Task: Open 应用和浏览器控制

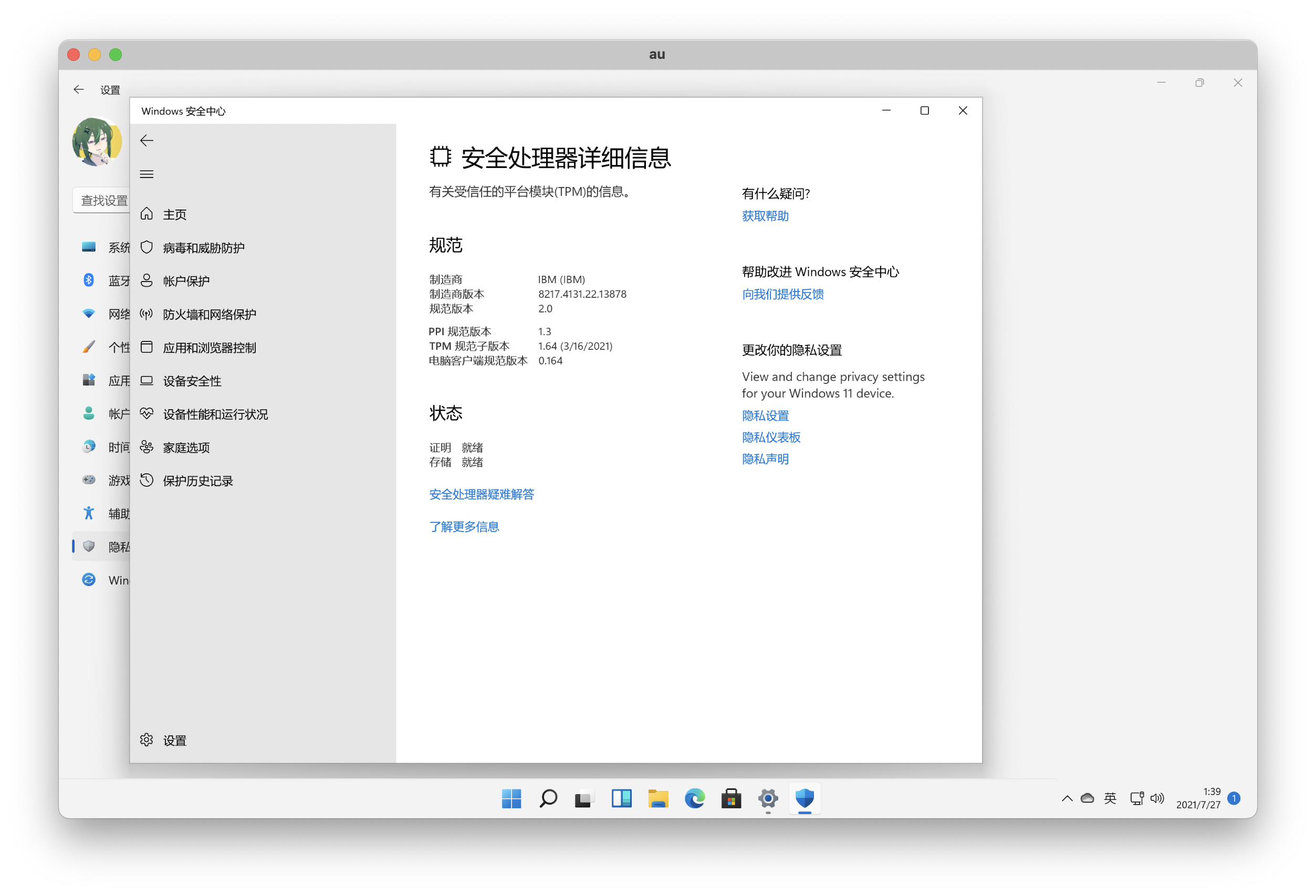Action: [210, 347]
